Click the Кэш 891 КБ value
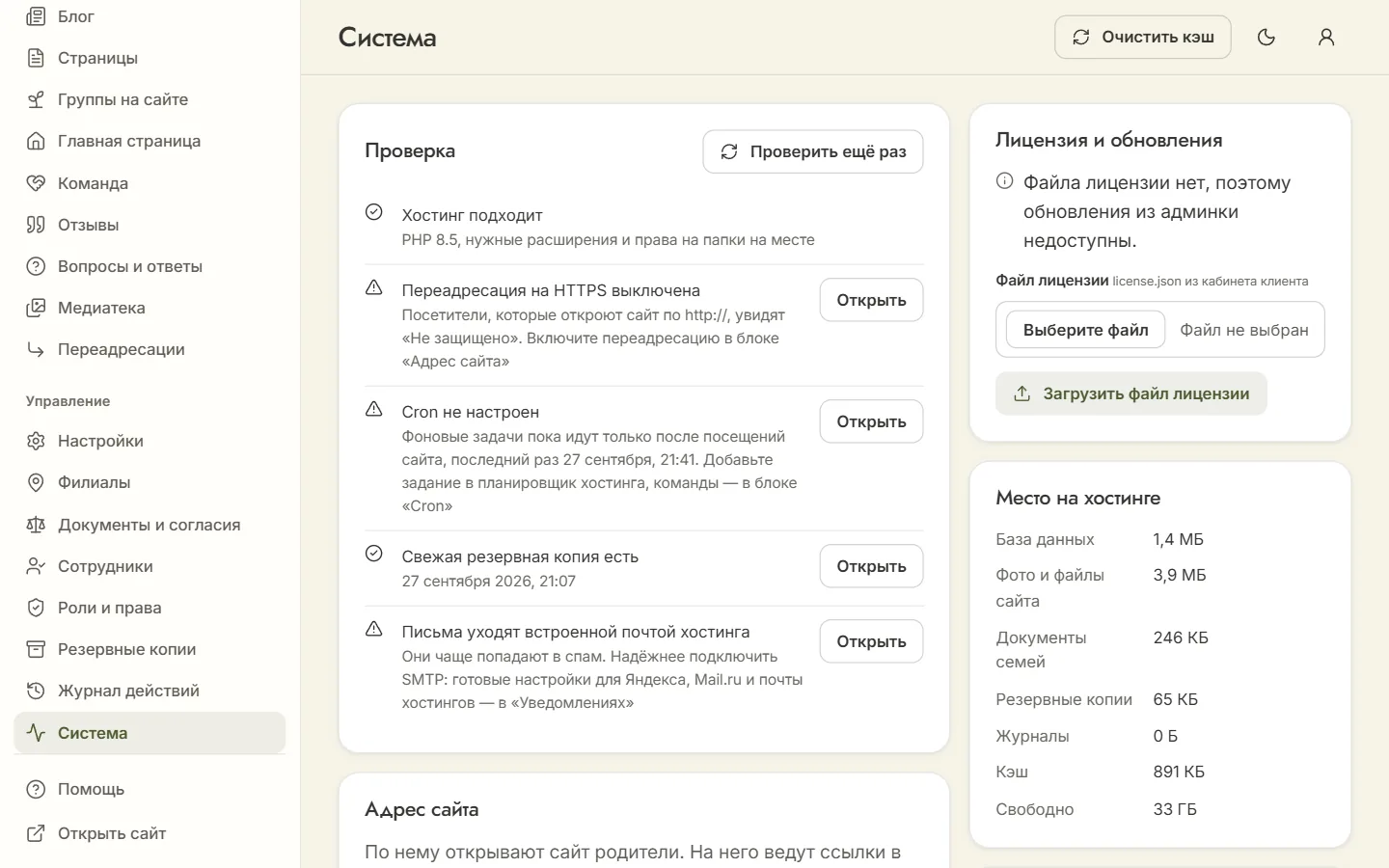Viewport: 1389px width, 868px height. (x=1179, y=772)
